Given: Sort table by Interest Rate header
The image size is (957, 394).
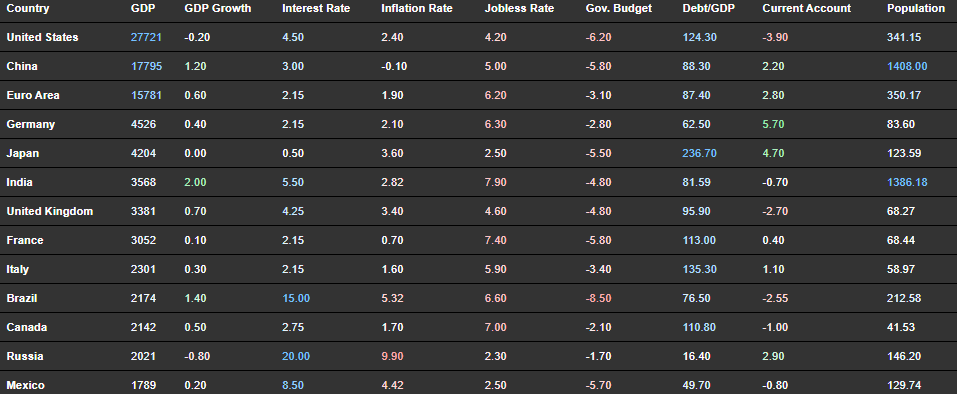Looking at the screenshot, I should tap(316, 9).
